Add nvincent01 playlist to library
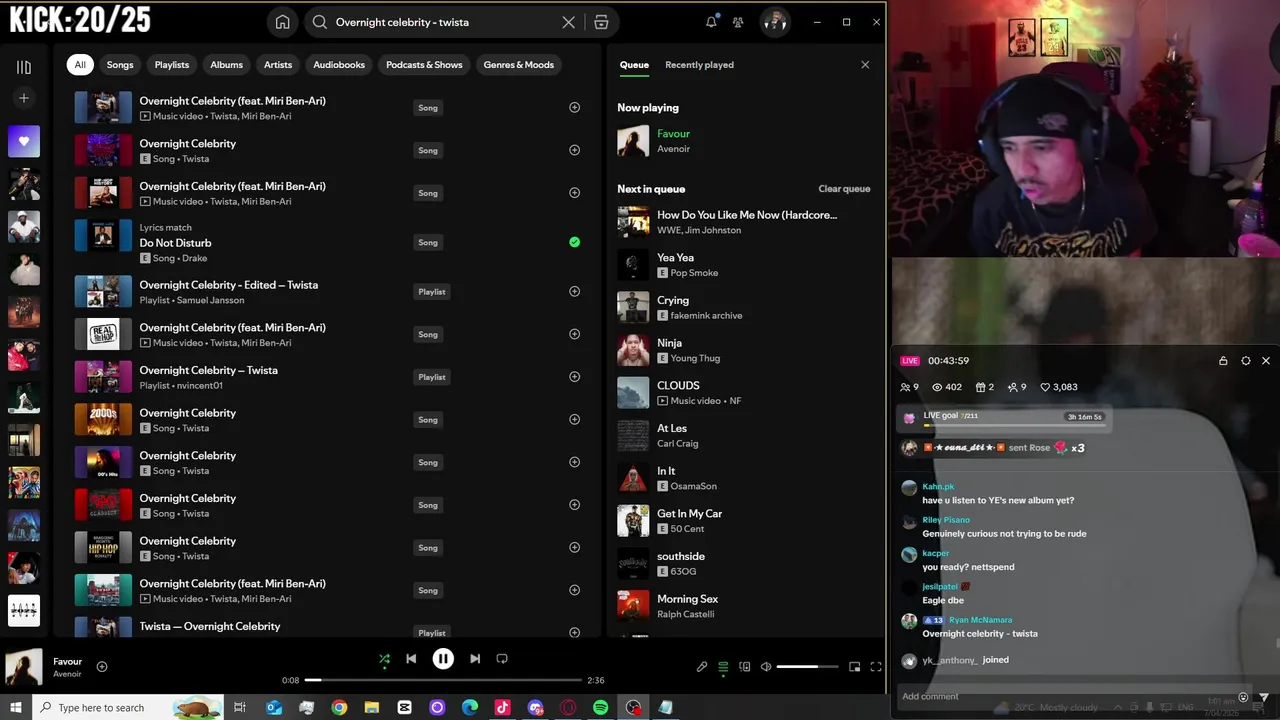Screen dimensions: 1280x720 point(574,377)
